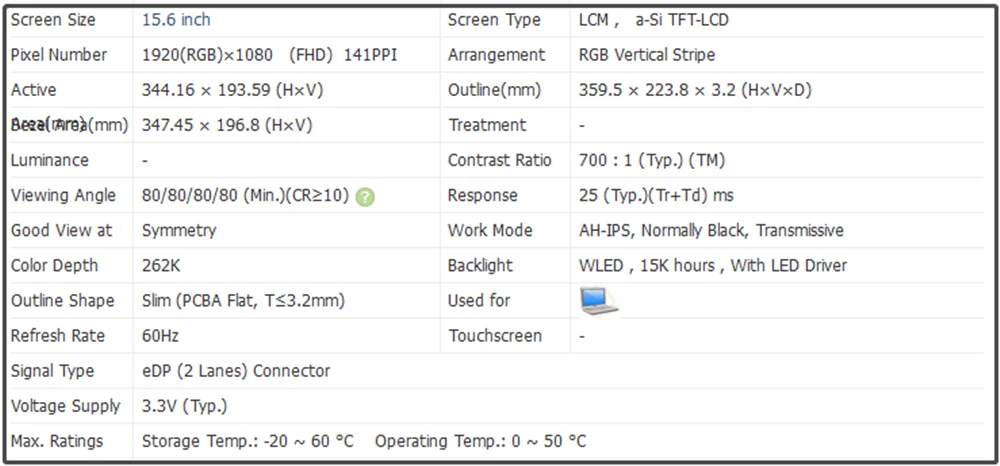Screen dimensions: 1000x466
Task: Click the WLED 15K hours backlight value
Action: [713, 265]
